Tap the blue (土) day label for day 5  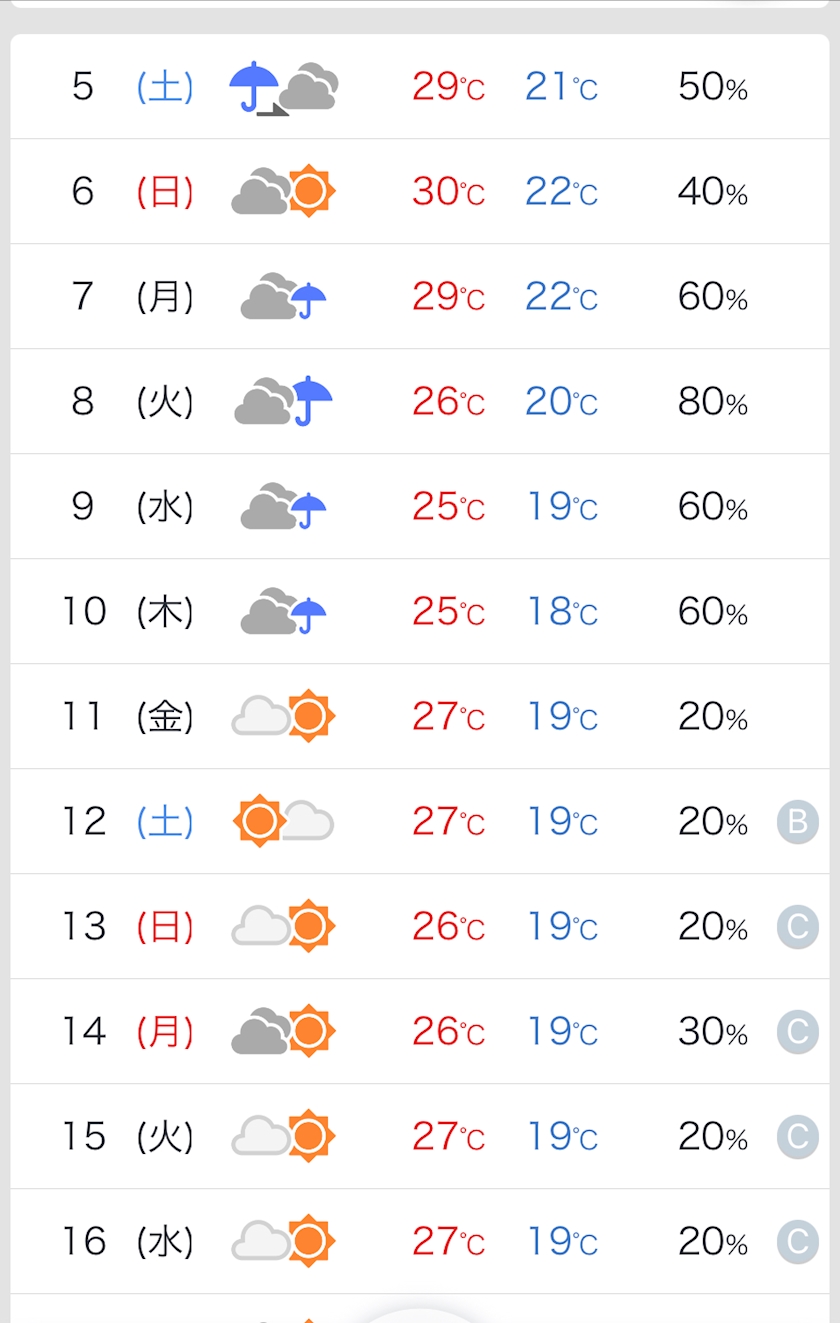click(x=165, y=87)
